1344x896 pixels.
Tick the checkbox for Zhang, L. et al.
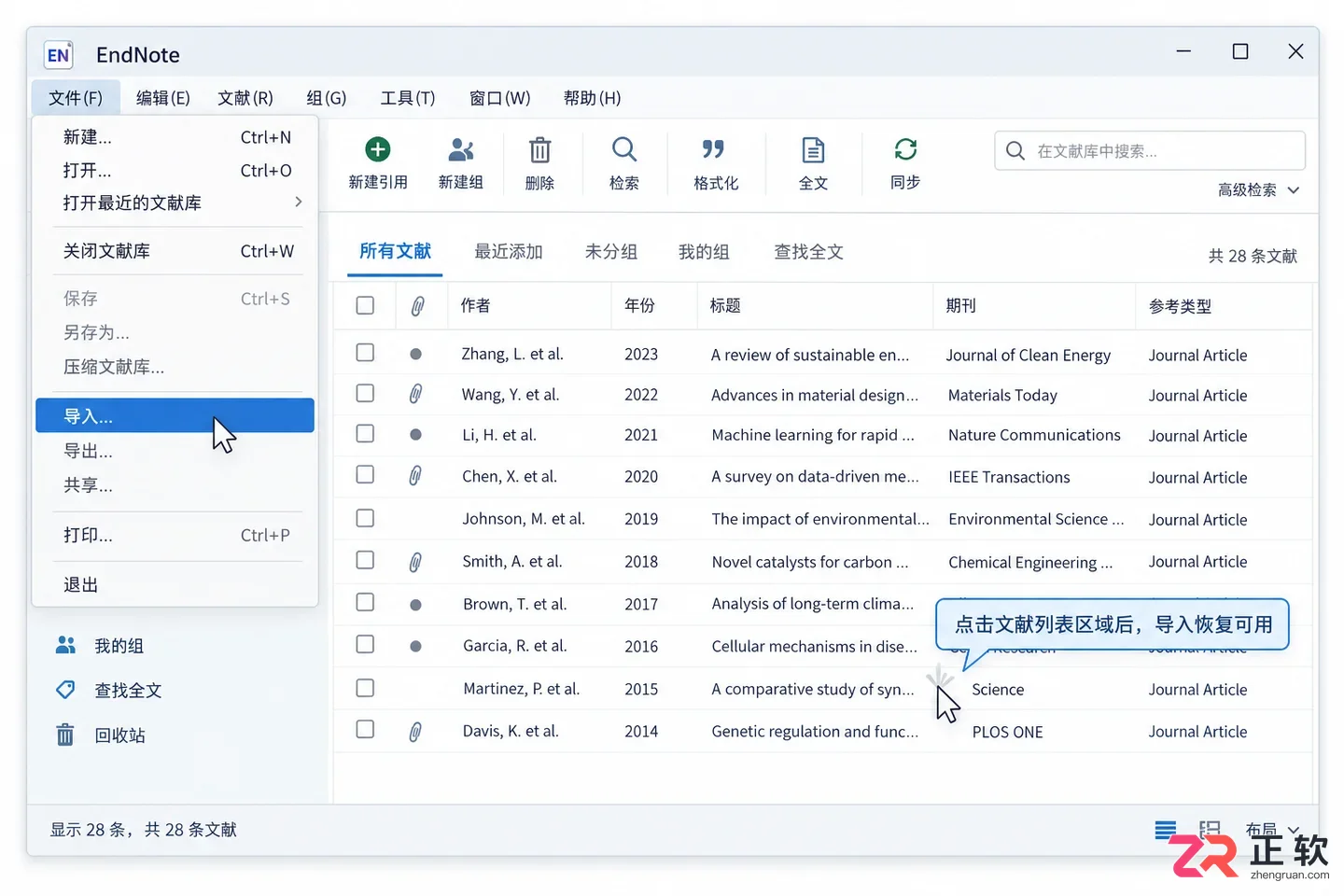(365, 353)
